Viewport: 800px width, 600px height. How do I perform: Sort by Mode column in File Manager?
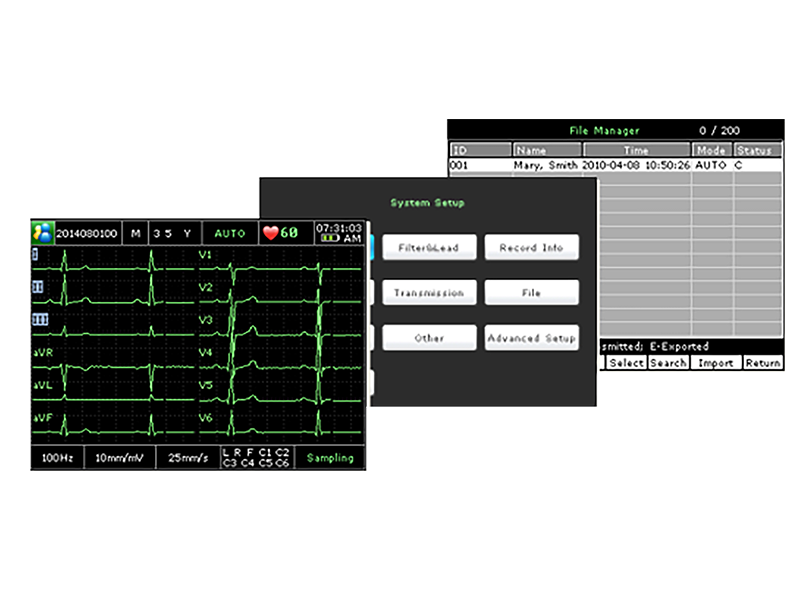[x=711, y=150]
